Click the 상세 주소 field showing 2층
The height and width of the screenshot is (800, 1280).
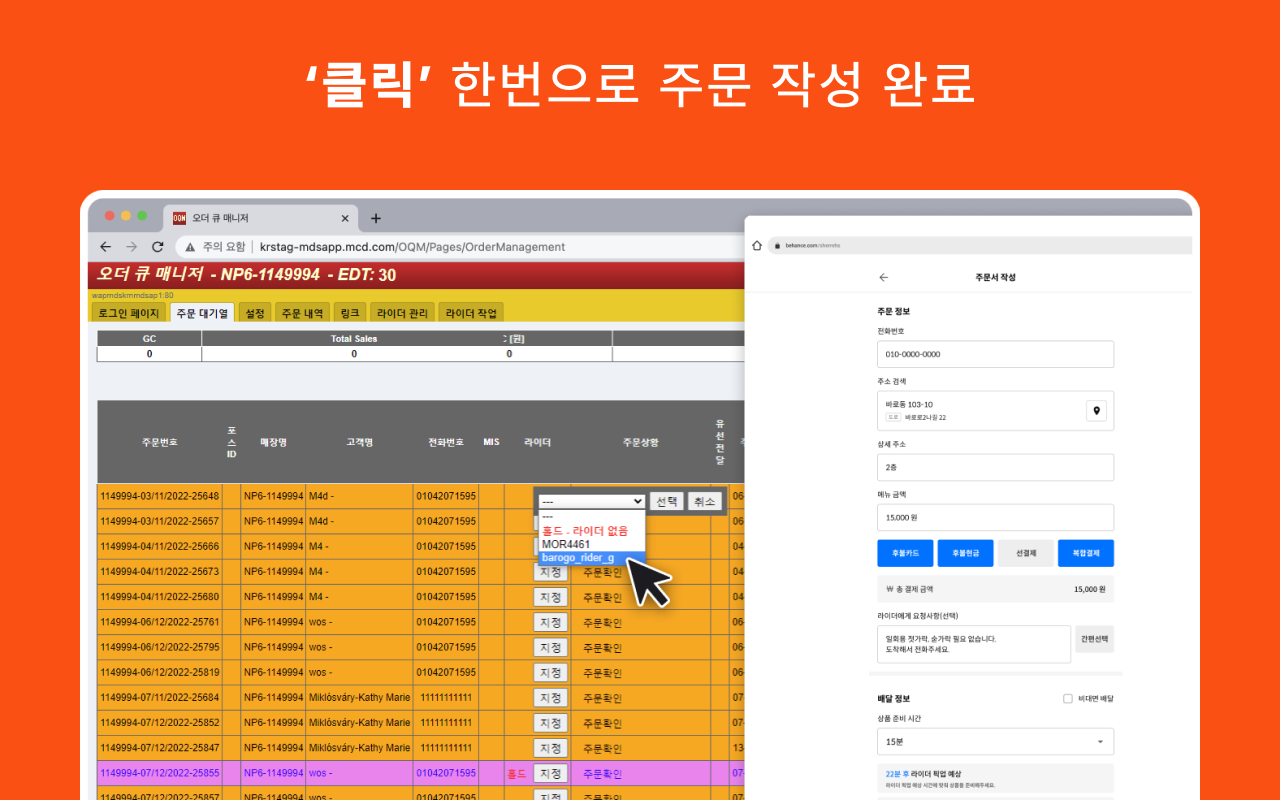click(995, 467)
